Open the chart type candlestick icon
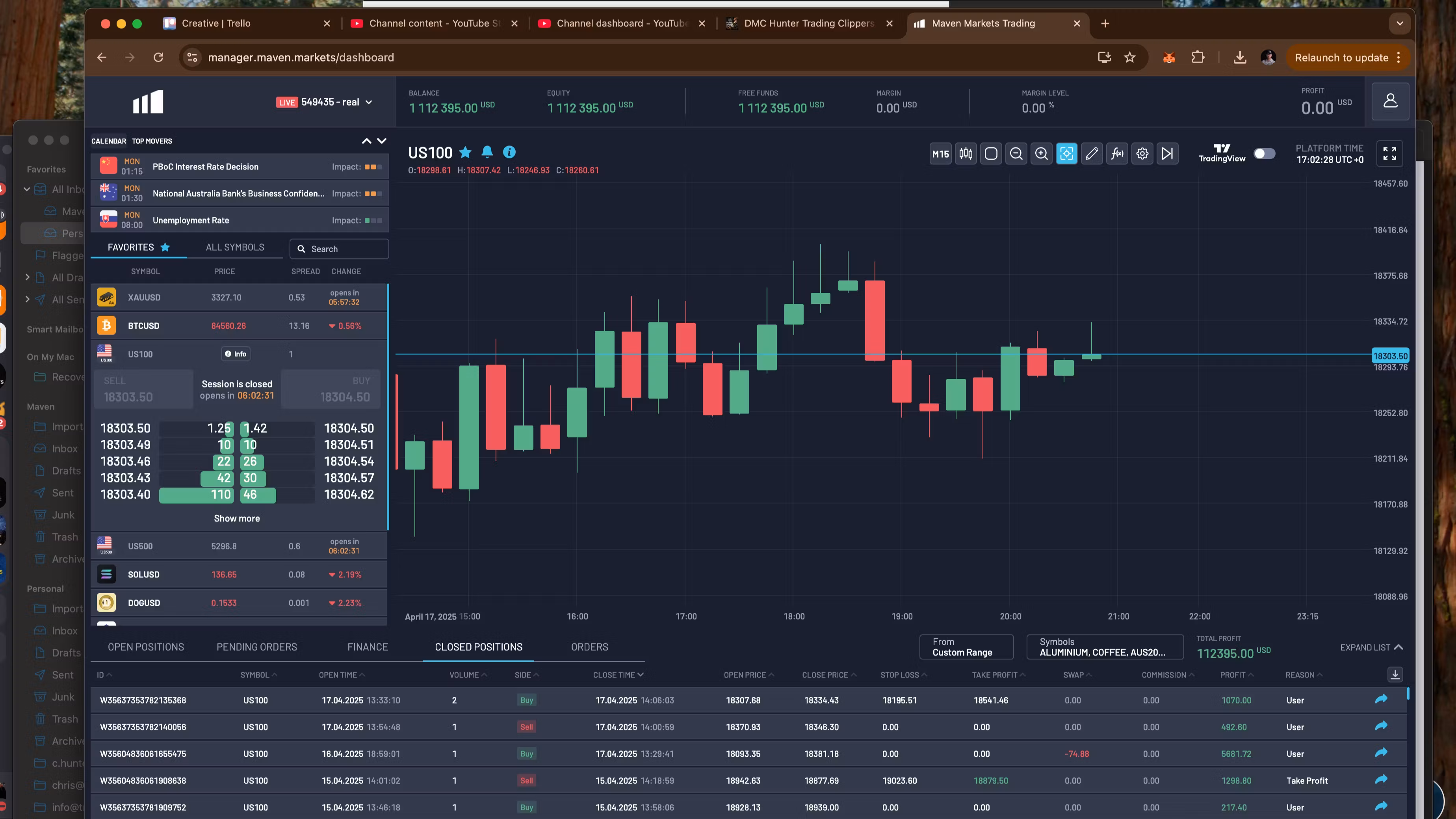The height and width of the screenshot is (819, 1456). tap(966, 153)
